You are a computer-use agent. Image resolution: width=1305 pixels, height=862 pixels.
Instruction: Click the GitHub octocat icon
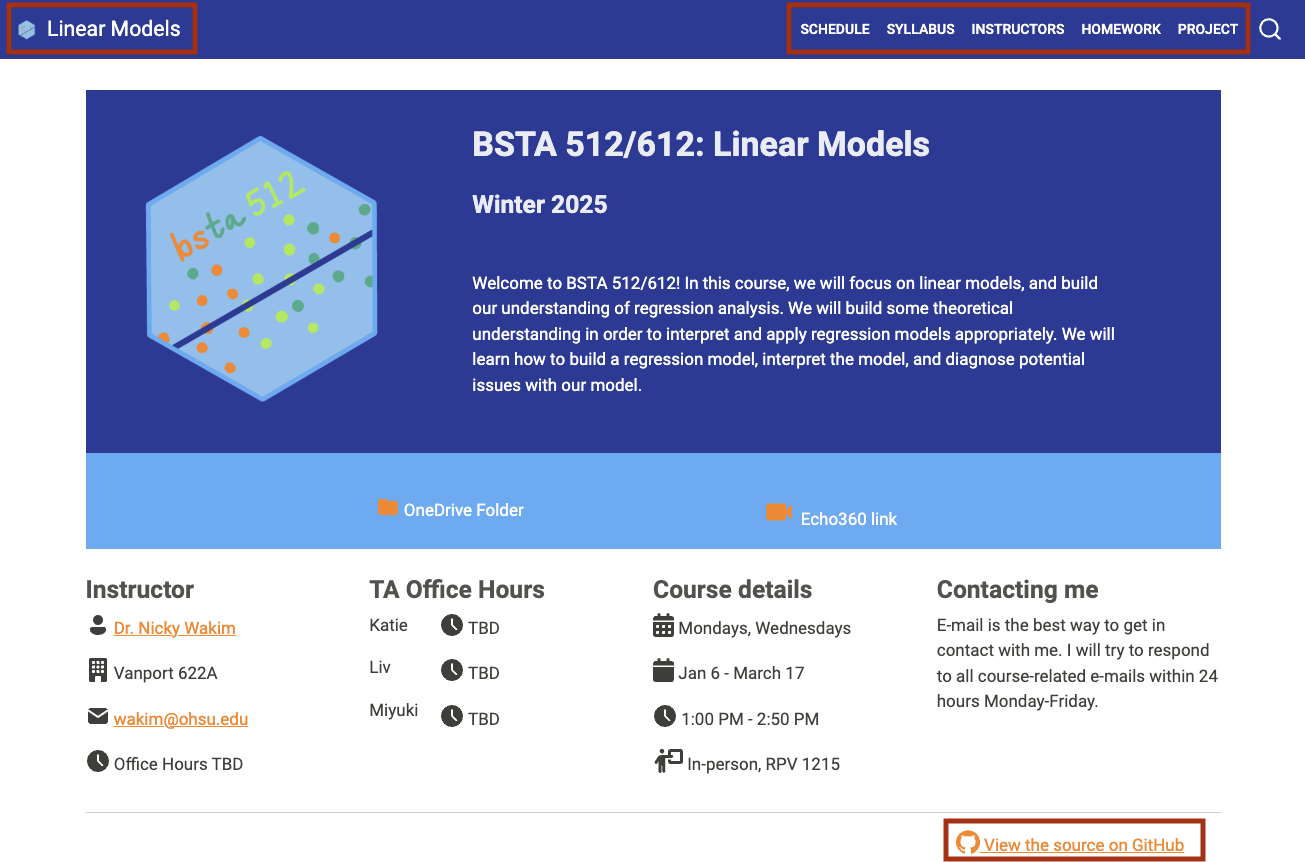click(967, 842)
